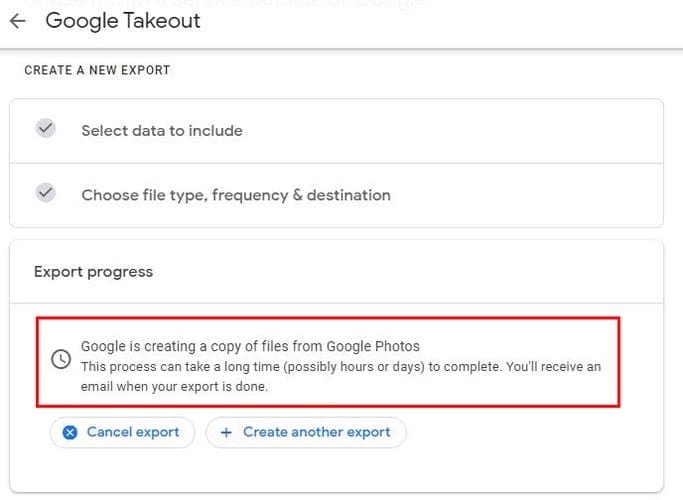The height and width of the screenshot is (500, 683).
Task: Click the blue X icon on Cancel export
Action: (x=70, y=432)
